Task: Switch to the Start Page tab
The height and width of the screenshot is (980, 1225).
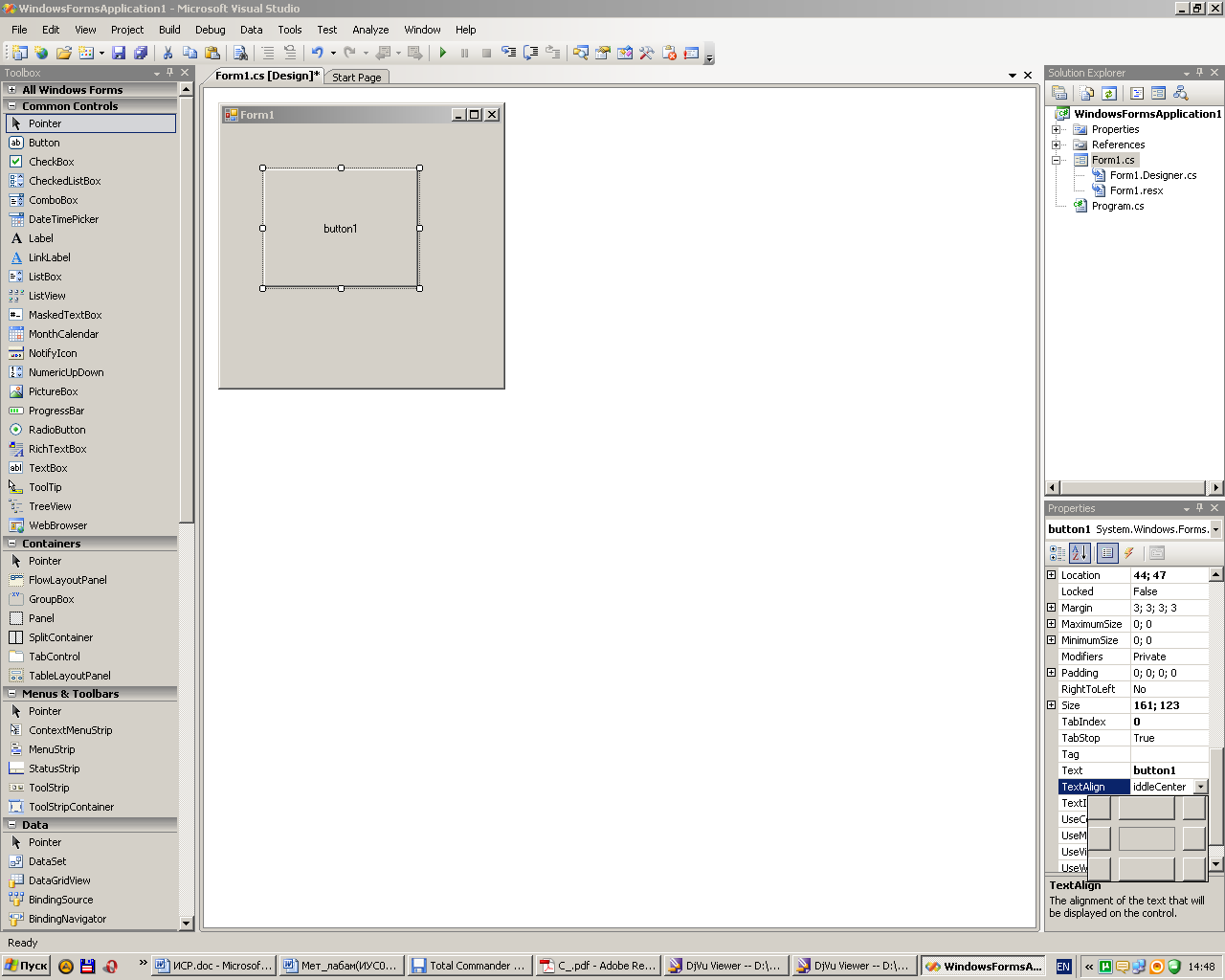Action: 357,78
